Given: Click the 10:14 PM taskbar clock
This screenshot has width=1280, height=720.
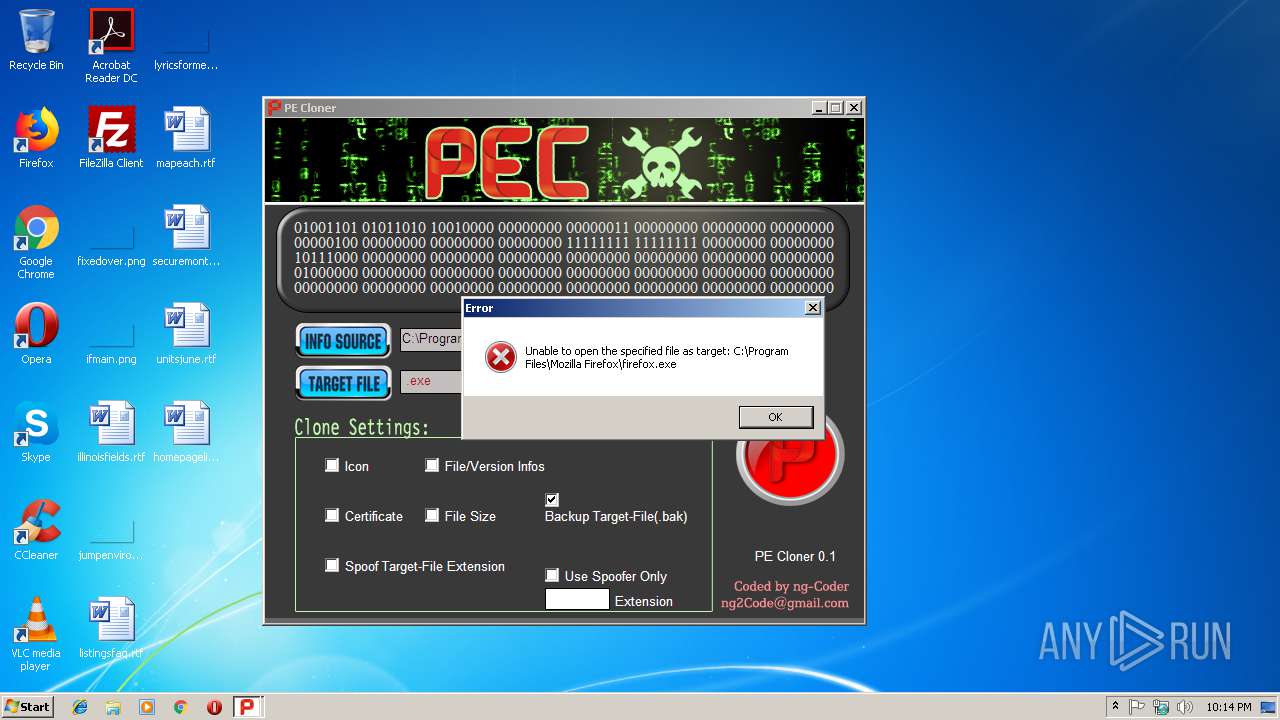Looking at the screenshot, I should click(x=1228, y=707).
